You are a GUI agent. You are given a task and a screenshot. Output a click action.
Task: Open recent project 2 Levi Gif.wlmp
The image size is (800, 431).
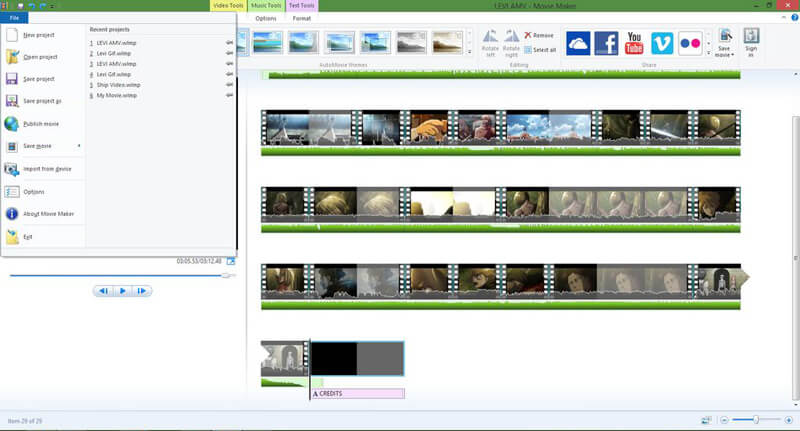coord(114,53)
